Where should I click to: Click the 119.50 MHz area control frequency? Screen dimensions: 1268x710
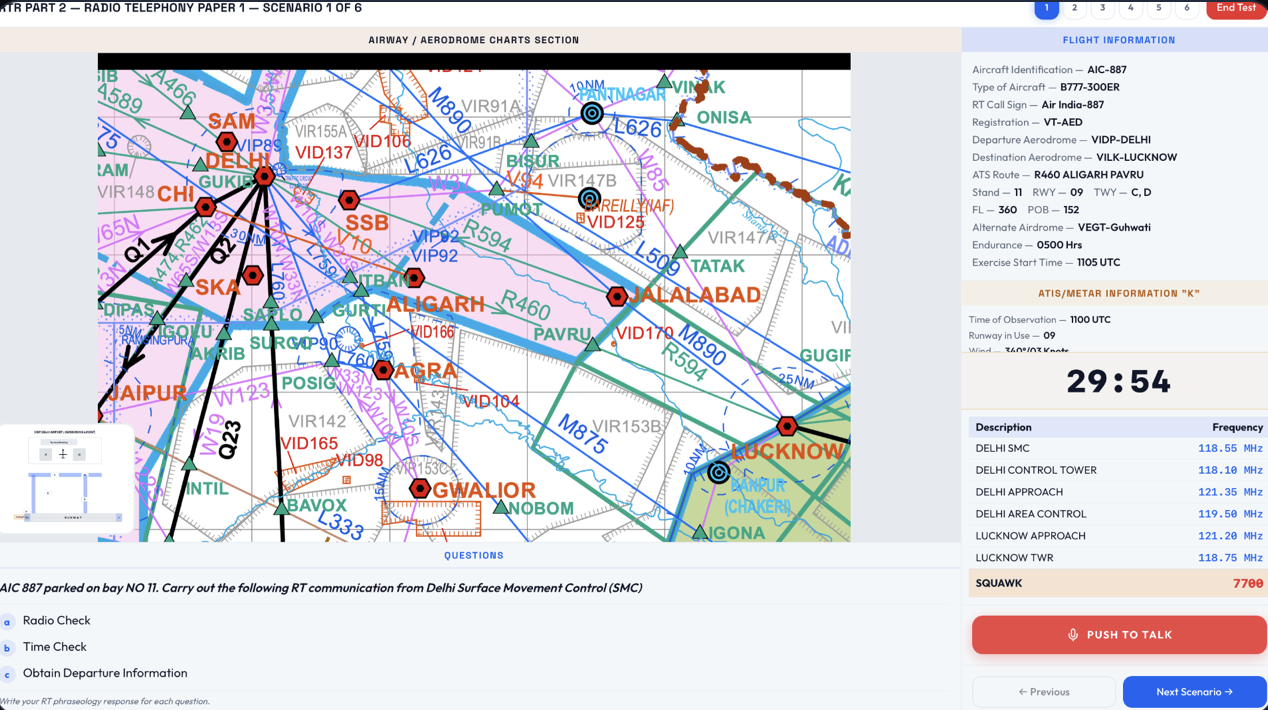point(1230,514)
